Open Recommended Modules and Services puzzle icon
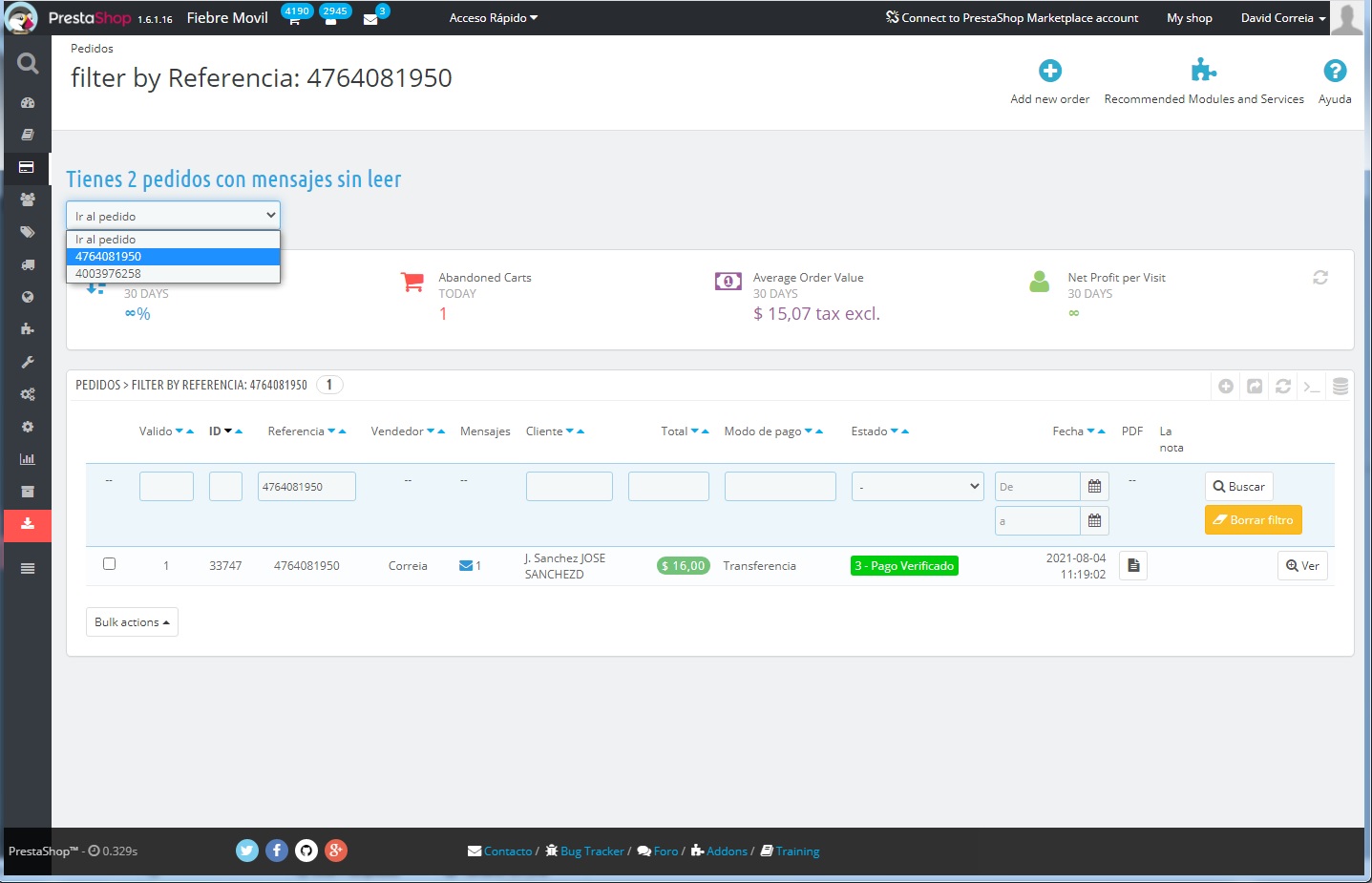This screenshot has width=1372, height=883. point(1203,72)
